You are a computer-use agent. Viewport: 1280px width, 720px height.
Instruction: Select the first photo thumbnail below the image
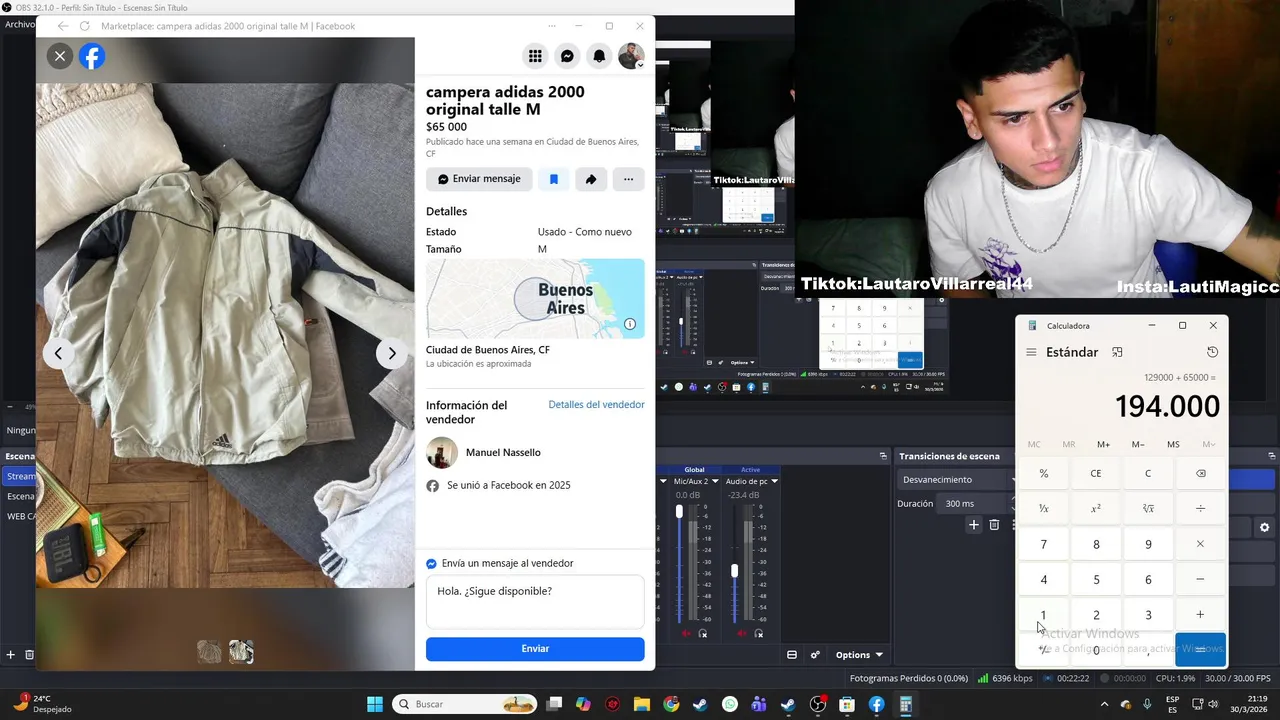[x=209, y=652]
